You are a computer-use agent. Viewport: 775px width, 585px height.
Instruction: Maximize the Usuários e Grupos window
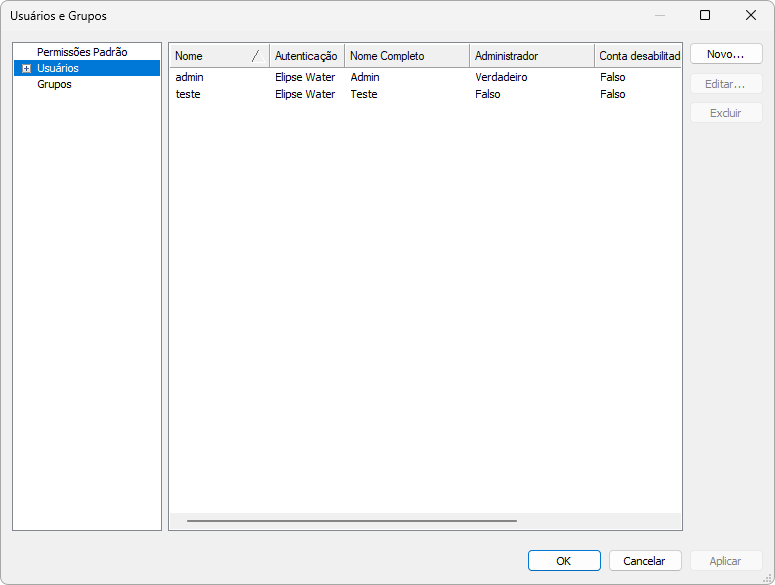(705, 15)
